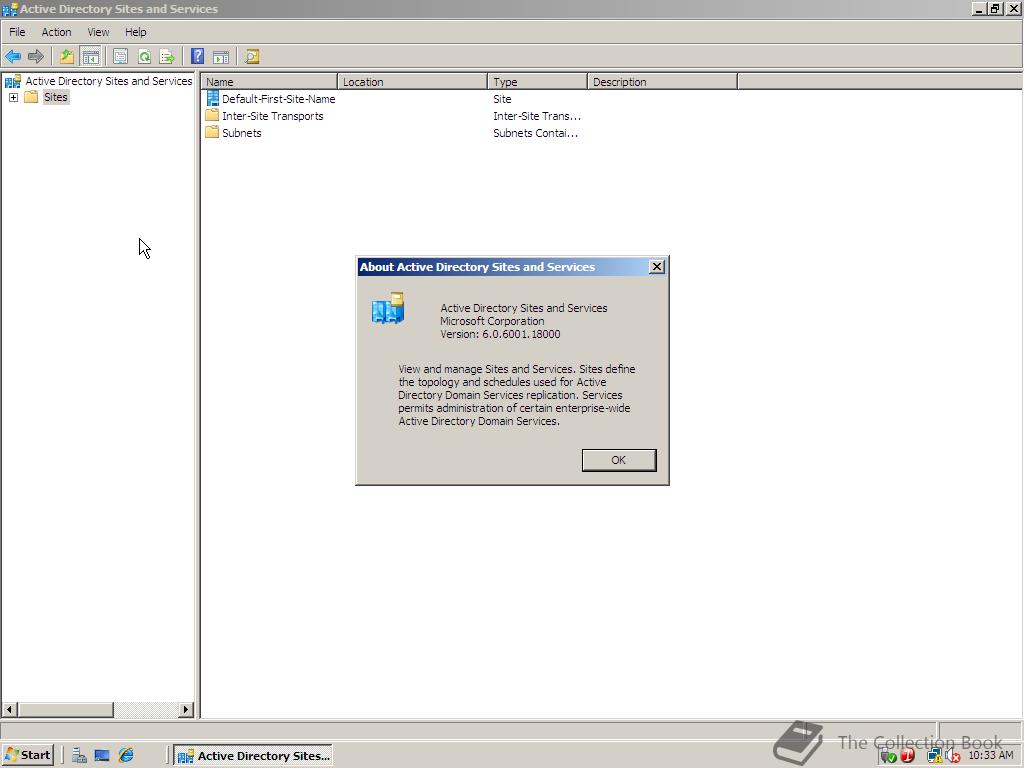Open Internet Explorer from quick launch
Image resolution: width=1024 pixels, height=768 pixels.
(x=126, y=756)
